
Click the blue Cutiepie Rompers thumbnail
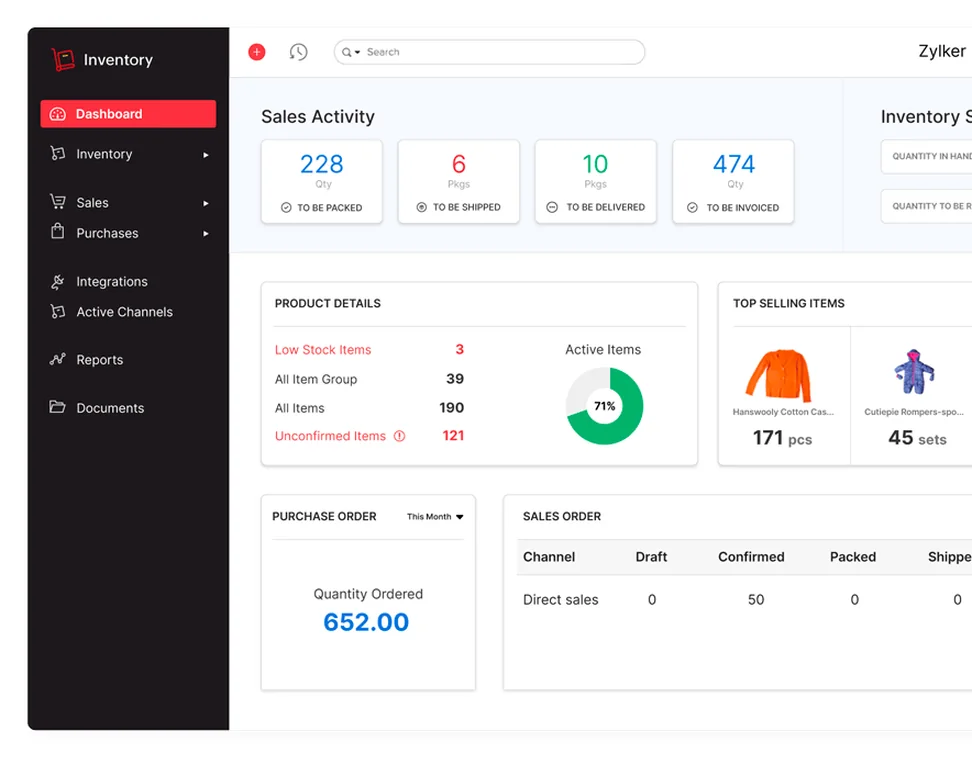pyautogui.click(x=914, y=372)
